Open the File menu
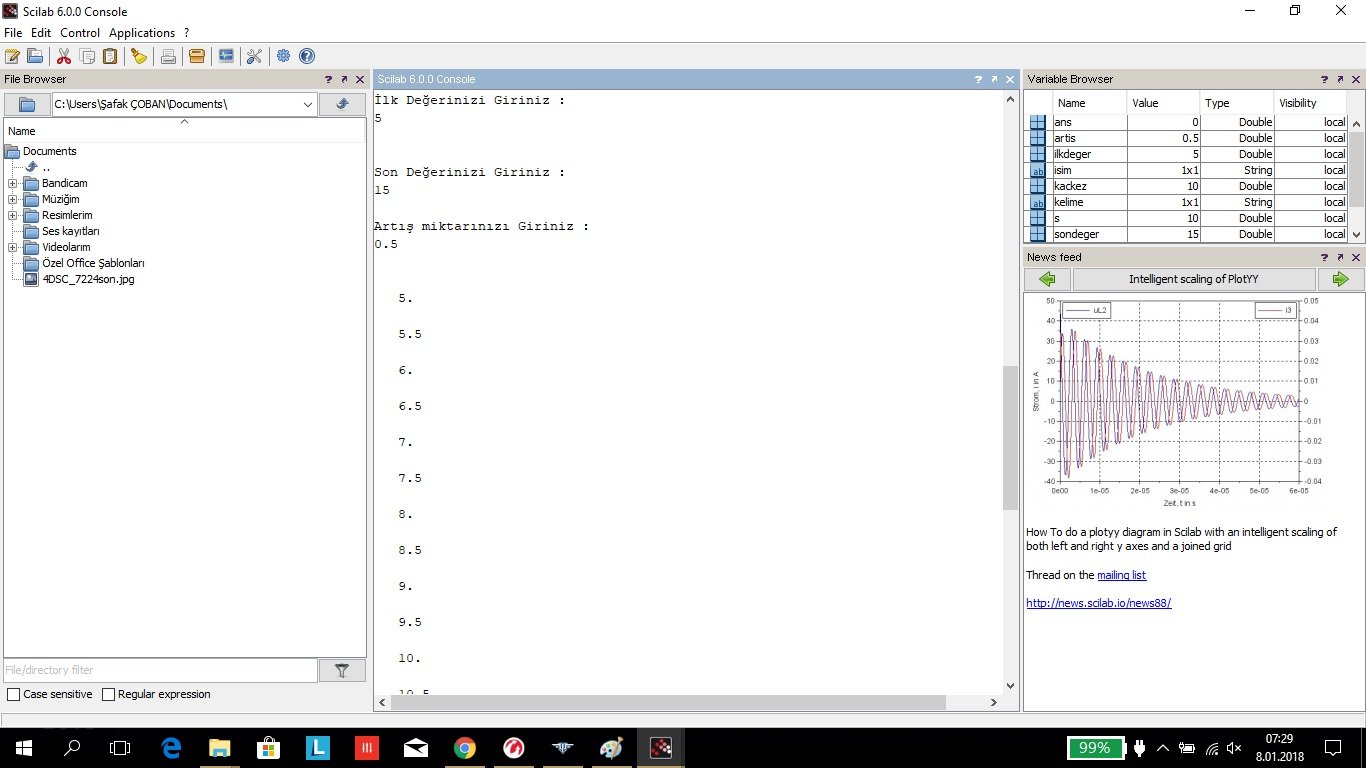 tap(13, 33)
